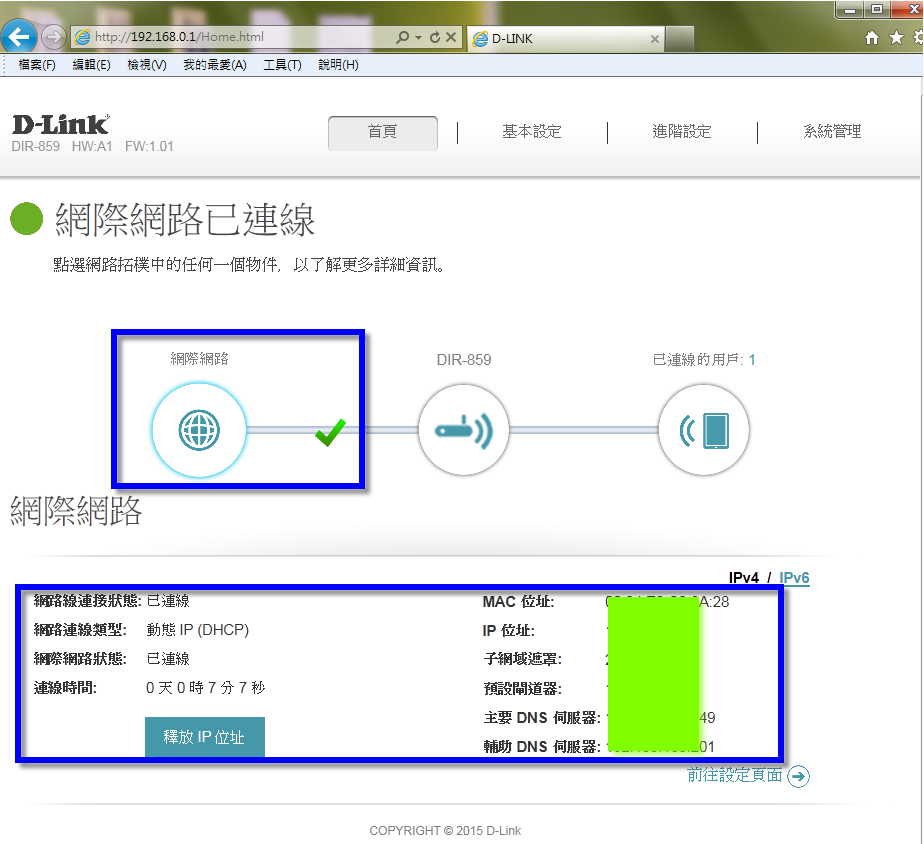Click the browser home icon
This screenshot has height=844, width=924.
click(x=872, y=38)
